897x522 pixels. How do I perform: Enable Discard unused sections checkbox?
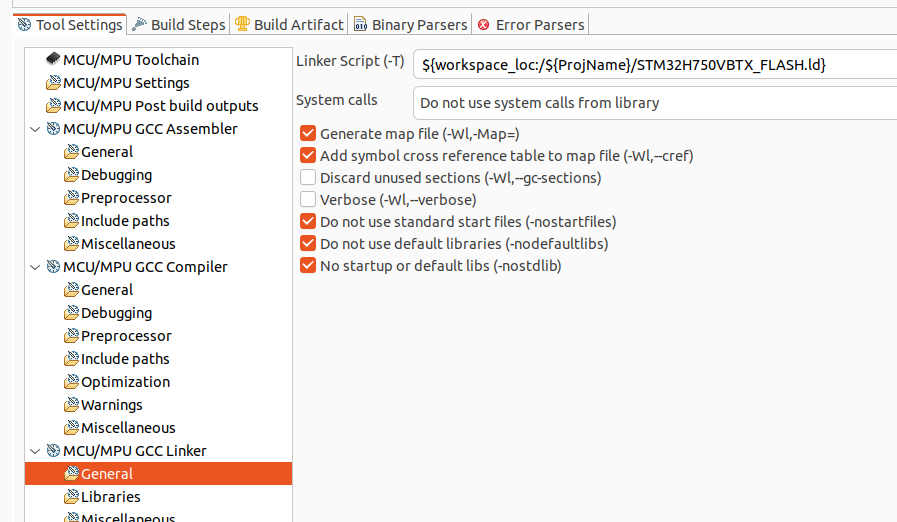pyautogui.click(x=308, y=178)
